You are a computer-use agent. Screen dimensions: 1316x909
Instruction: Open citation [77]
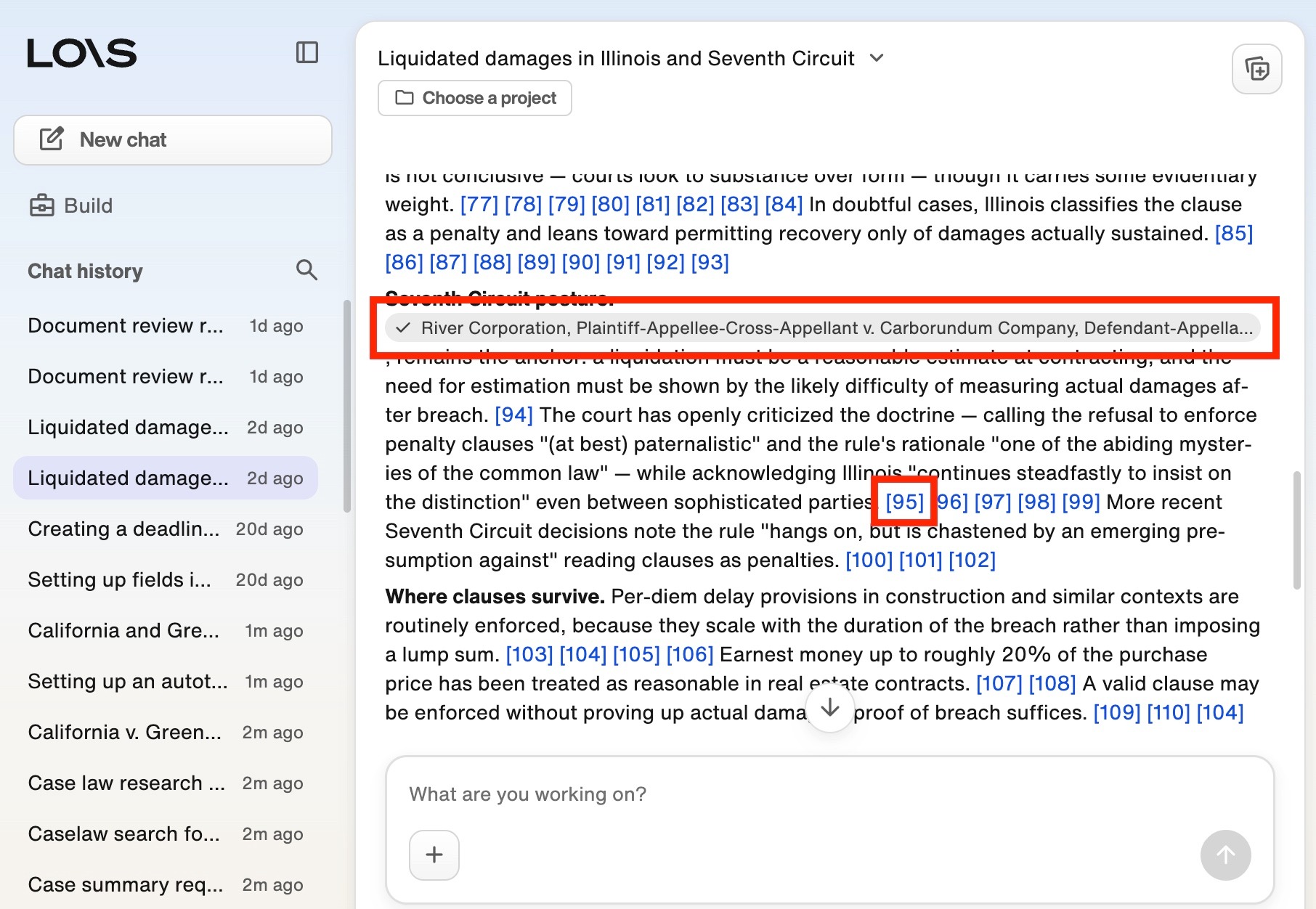(479, 205)
